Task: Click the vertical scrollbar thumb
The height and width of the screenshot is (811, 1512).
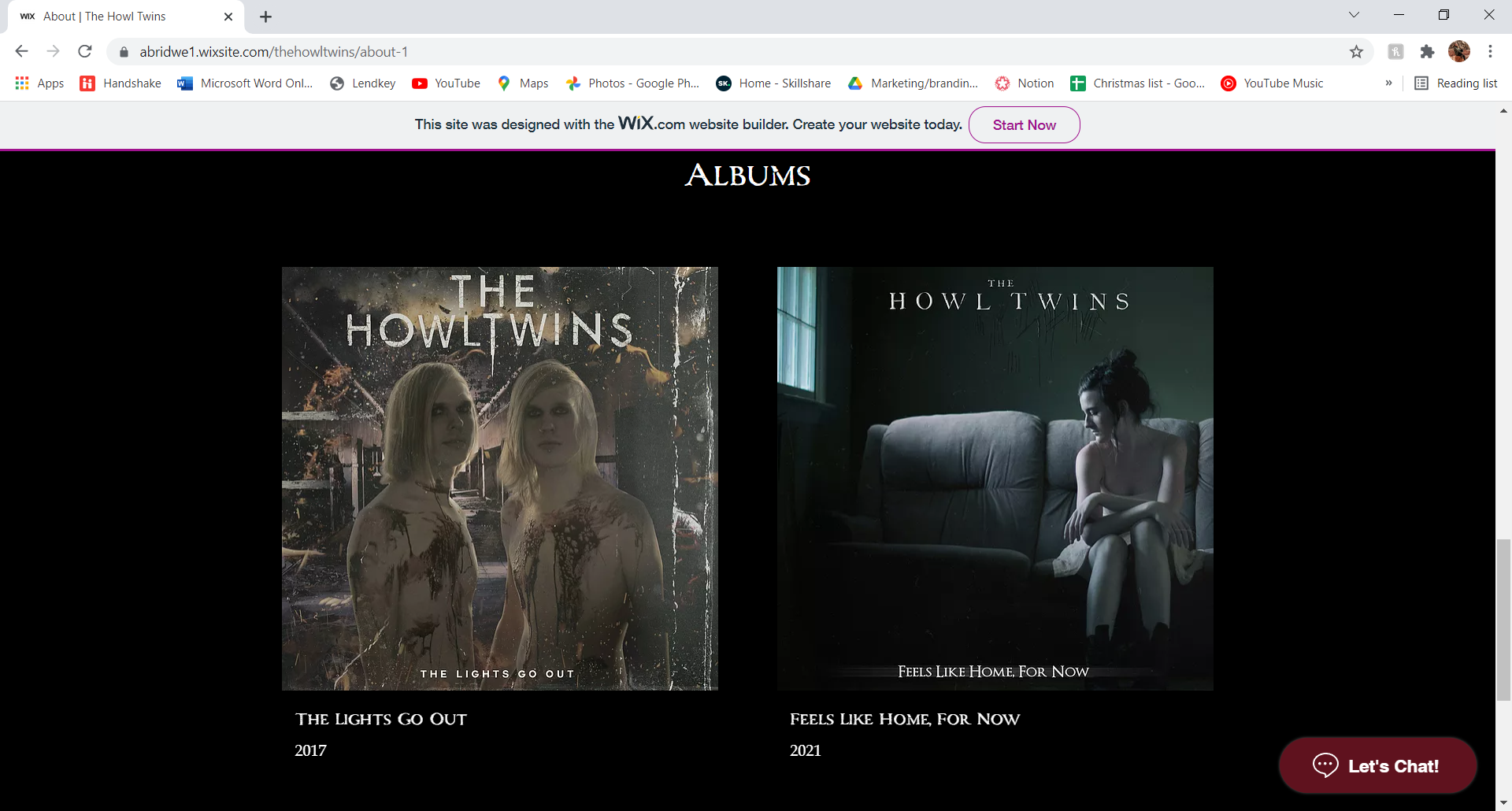Action: tap(1503, 620)
